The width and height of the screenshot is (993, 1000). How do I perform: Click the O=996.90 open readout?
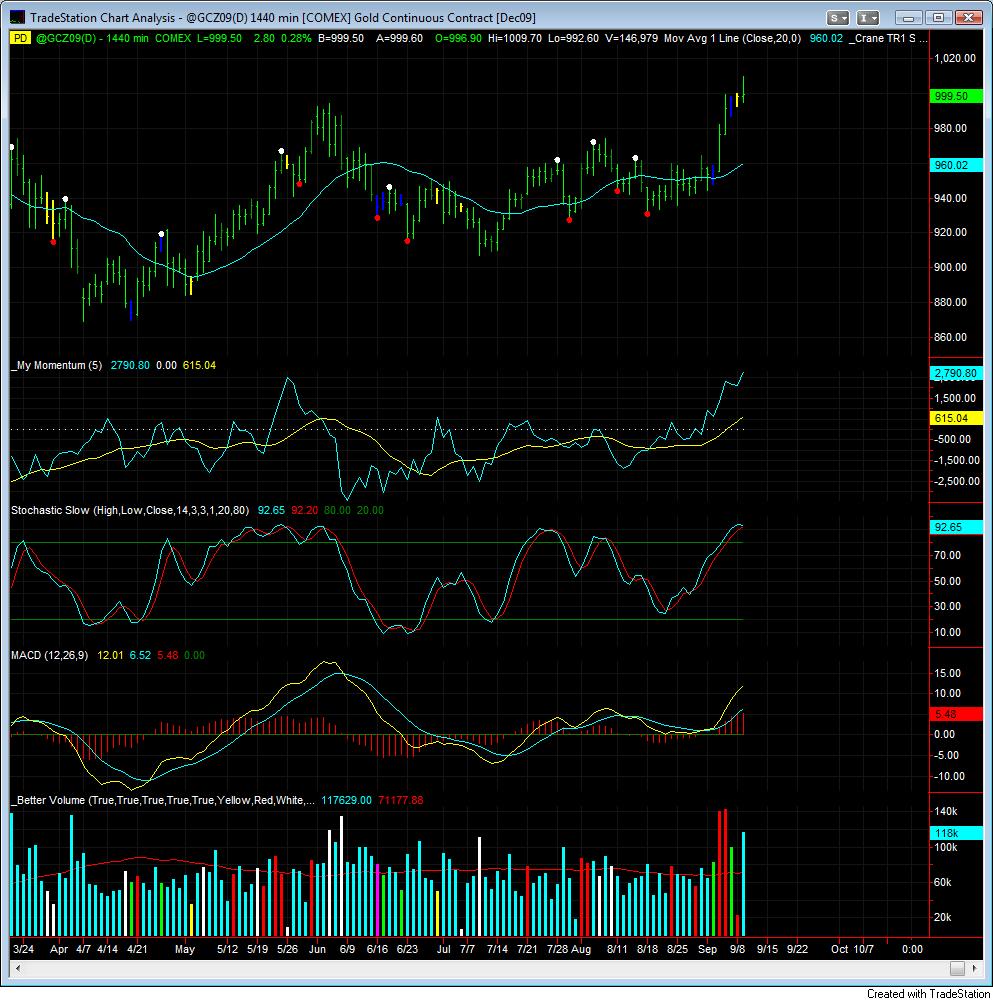[x=459, y=38]
